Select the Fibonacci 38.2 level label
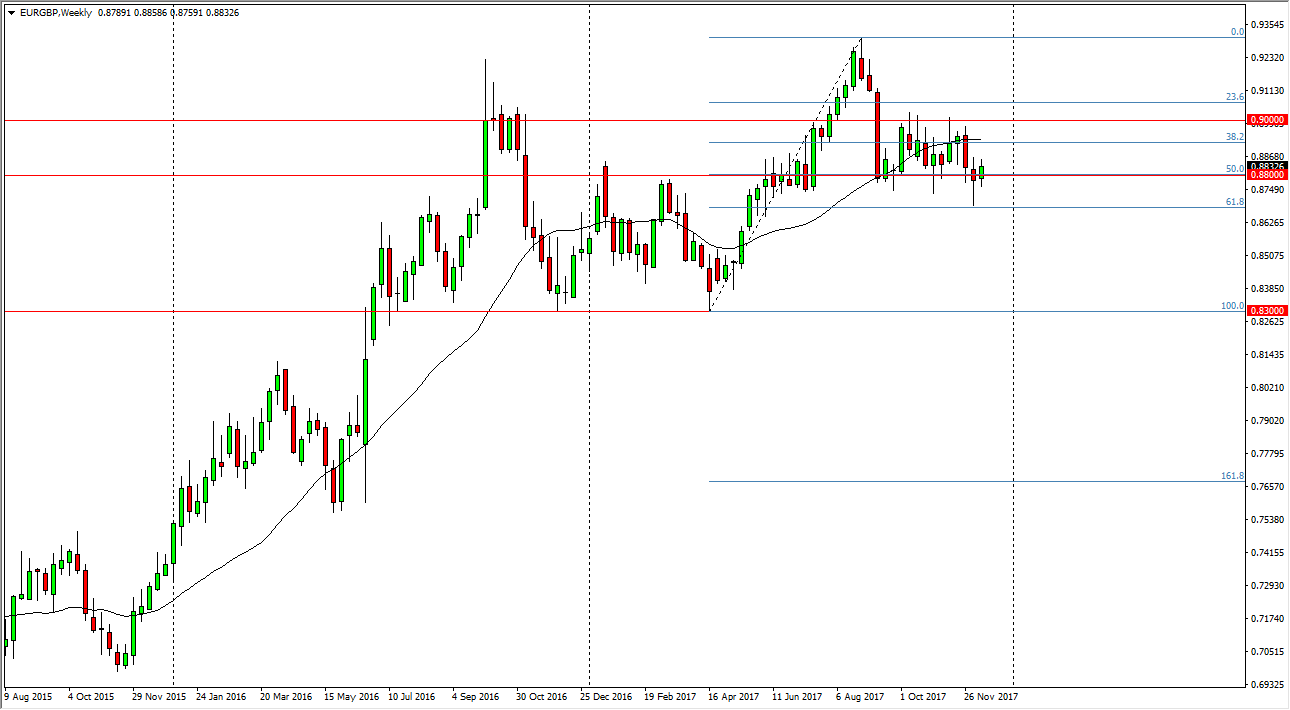Image resolution: width=1290 pixels, height=710 pixels. tap(1235, 136)
